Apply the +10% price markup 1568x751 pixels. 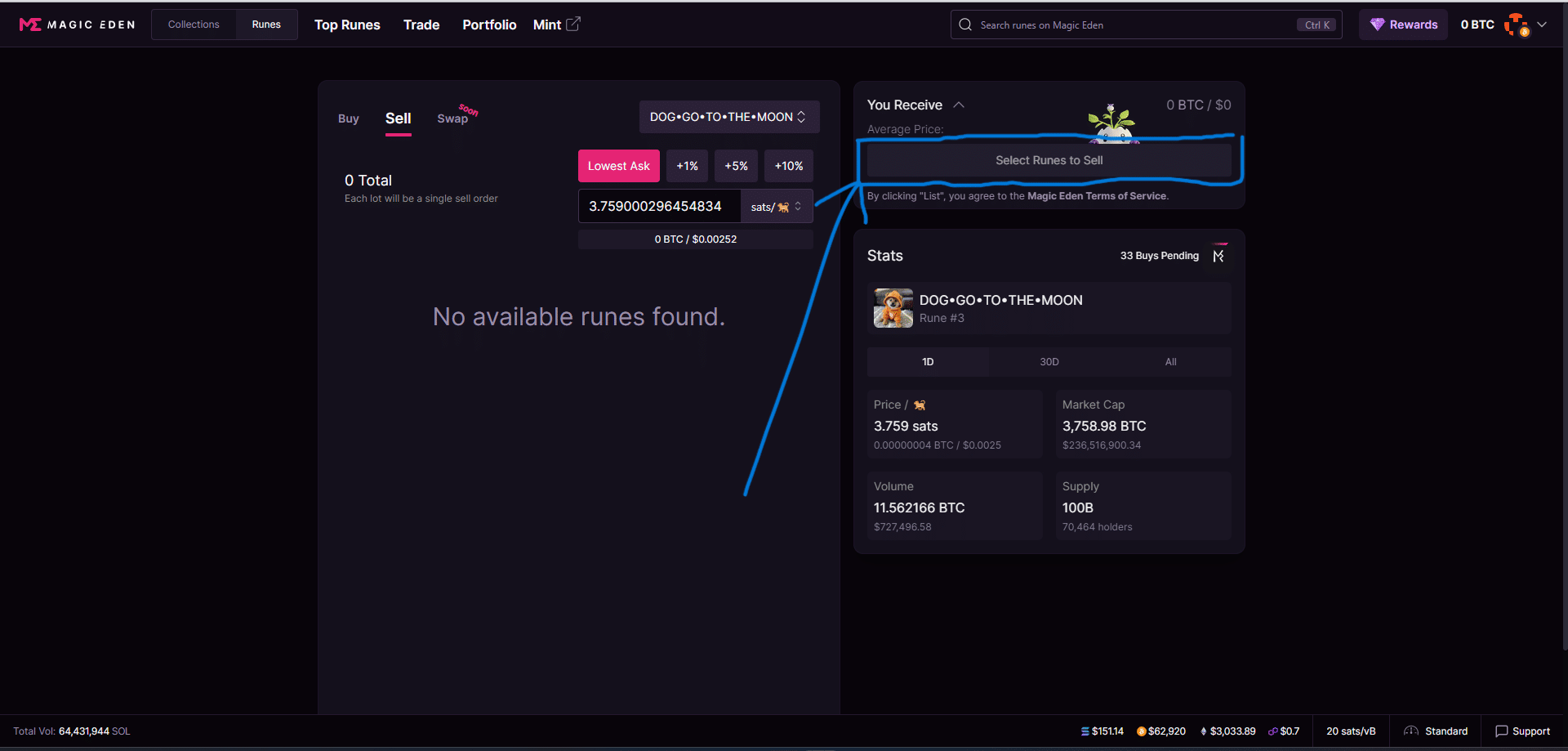pos(789,166)
